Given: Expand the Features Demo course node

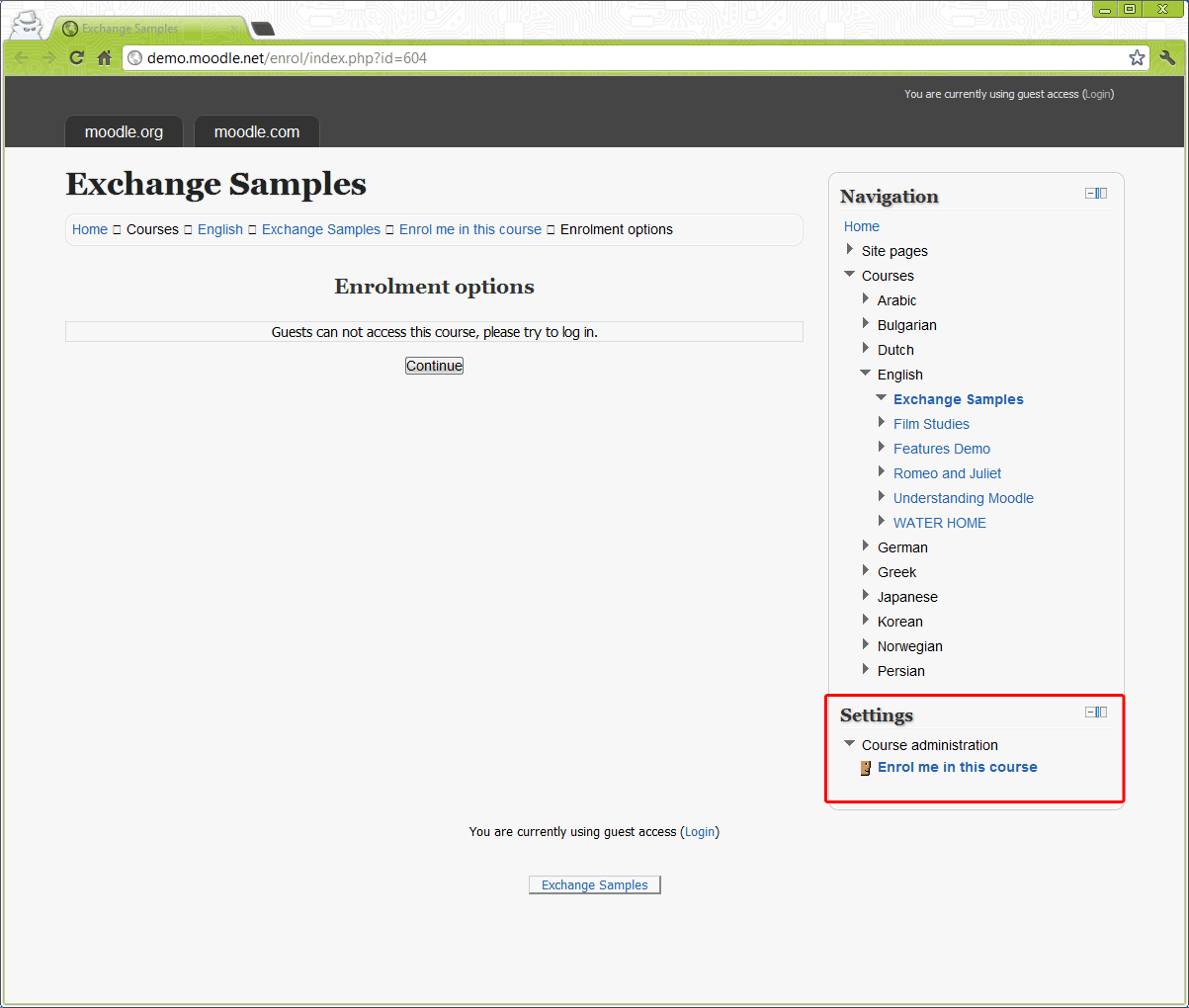Looking at the screenshot, I should tap(882, 447).
